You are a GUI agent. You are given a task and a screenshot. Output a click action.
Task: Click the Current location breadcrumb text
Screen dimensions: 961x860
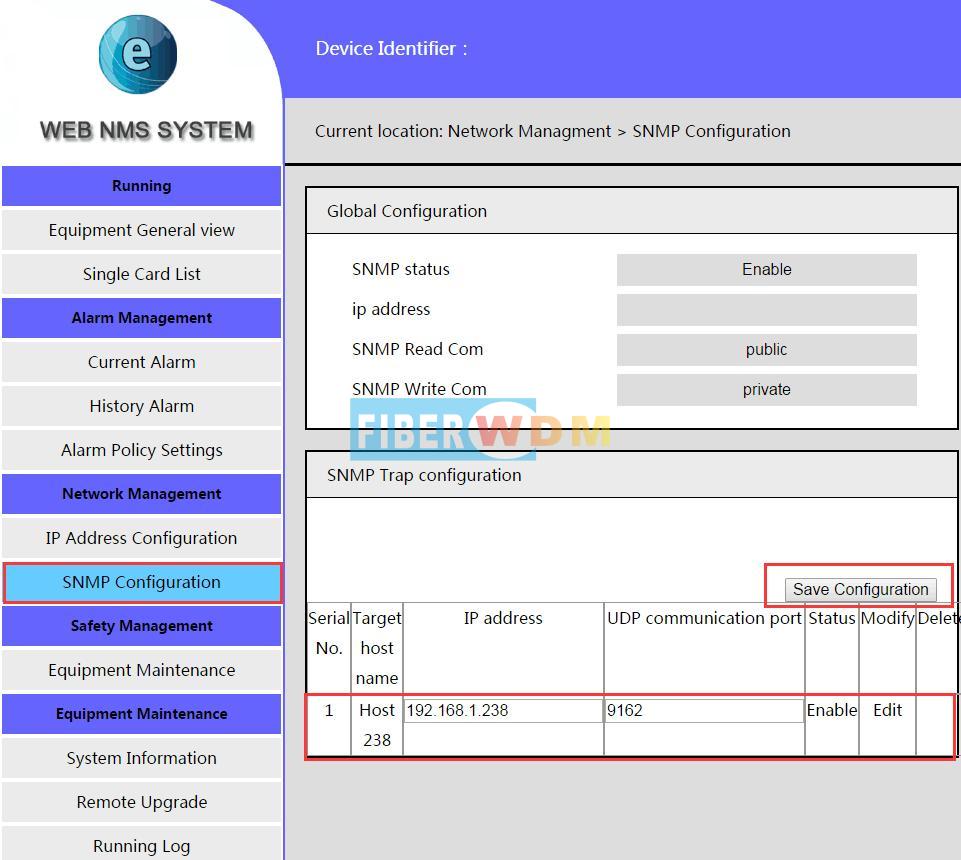(x=553, y=131)
